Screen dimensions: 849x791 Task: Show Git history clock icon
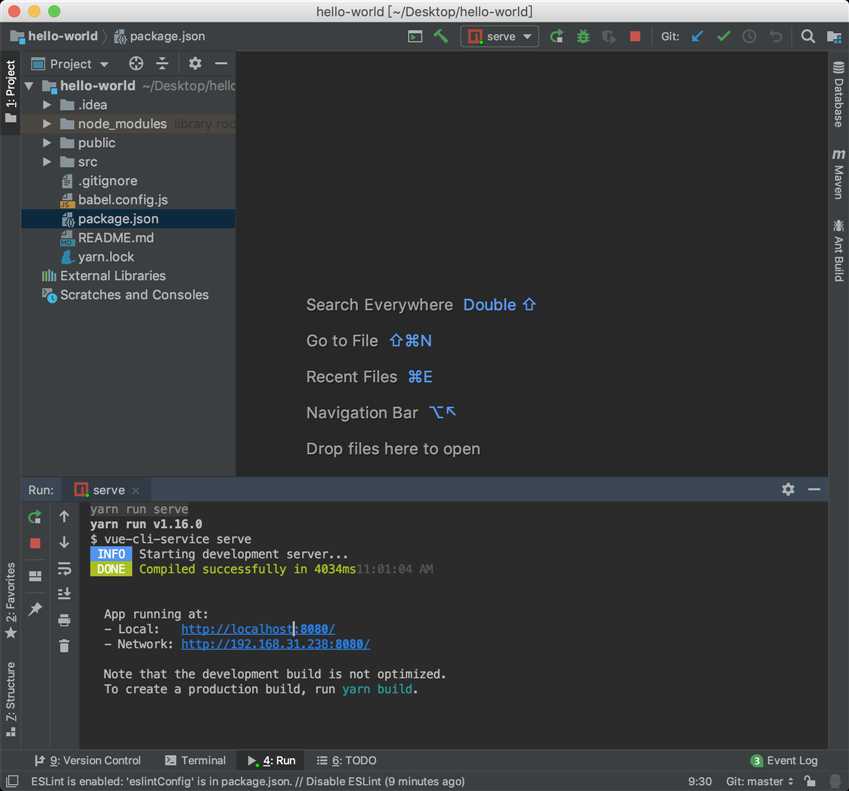[749, 36]
